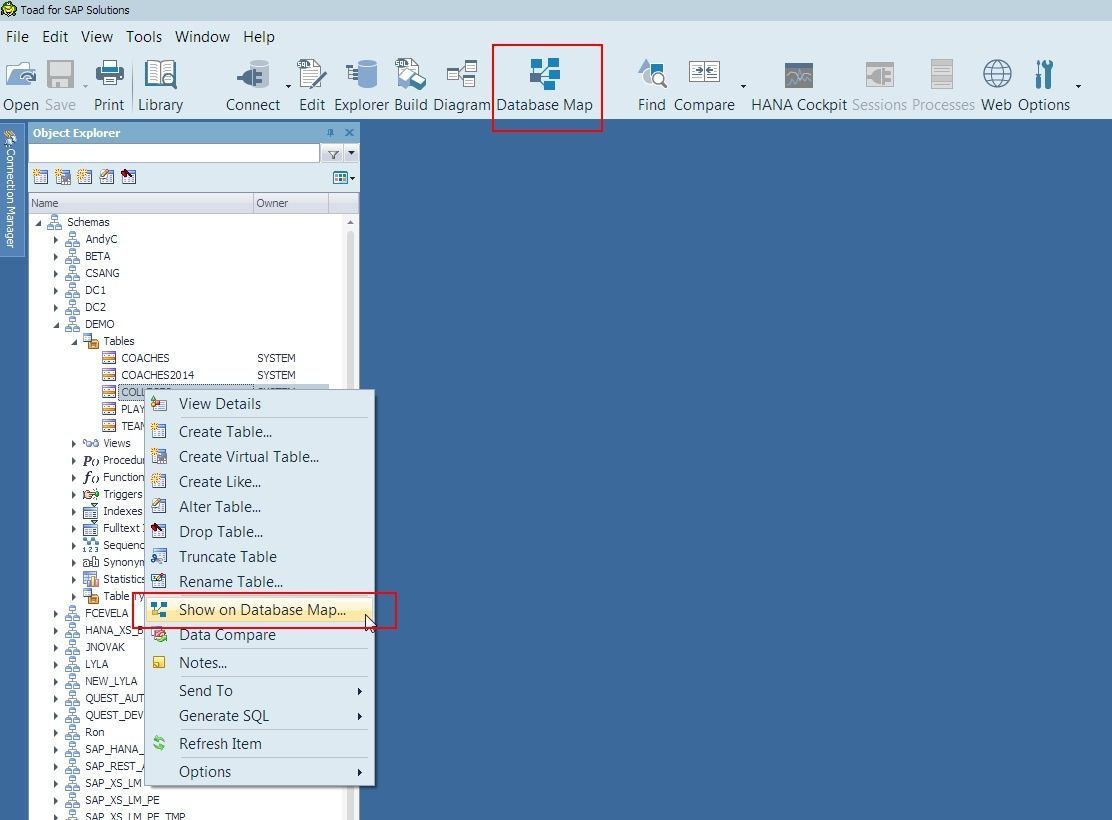The width and height of the screenshot is (1112, 820).
Task: Open the Explorer toolbar tool
Action: click(x=361, y=85)
